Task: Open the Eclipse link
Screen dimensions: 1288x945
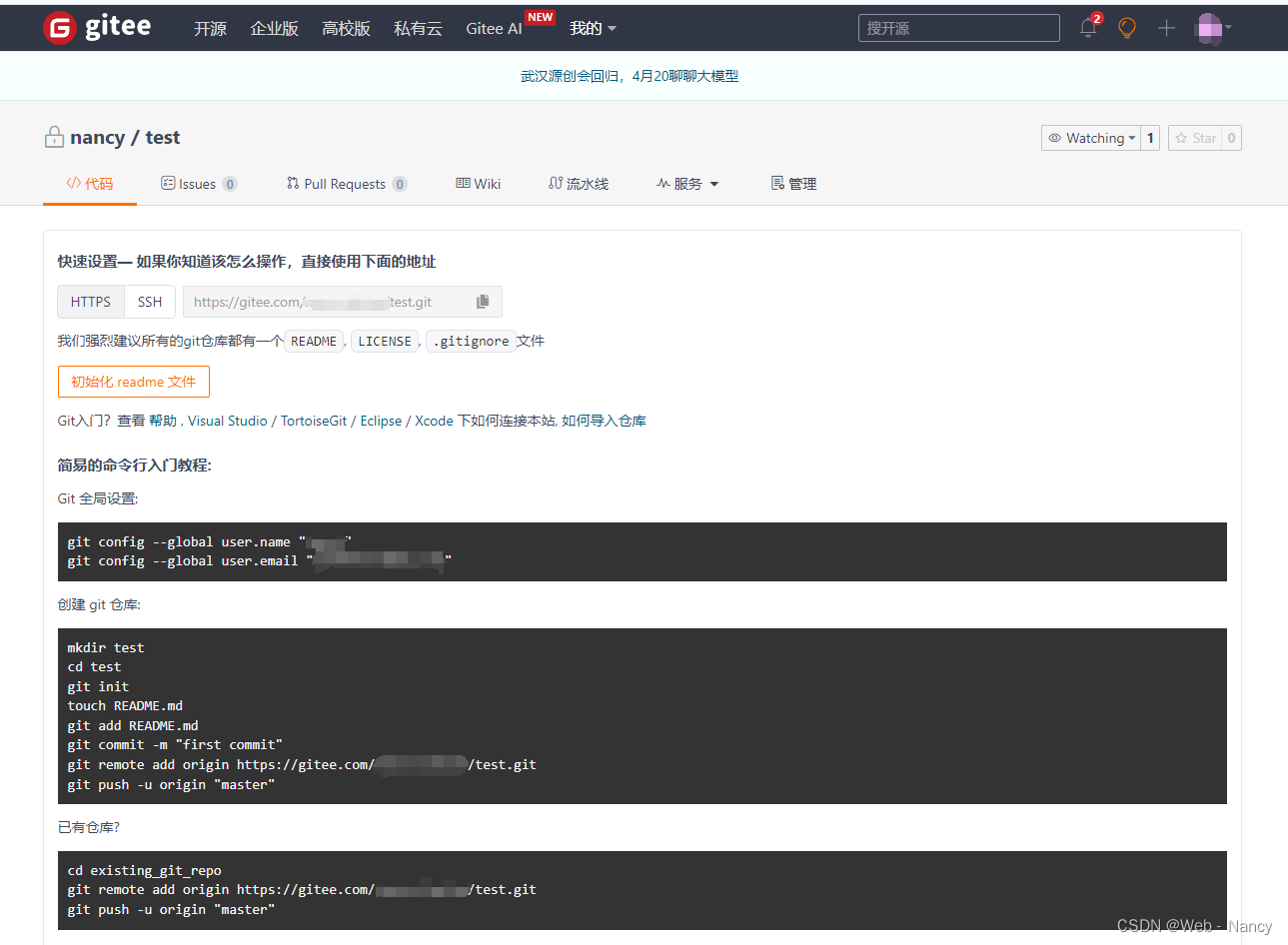Action: [381, 421]
